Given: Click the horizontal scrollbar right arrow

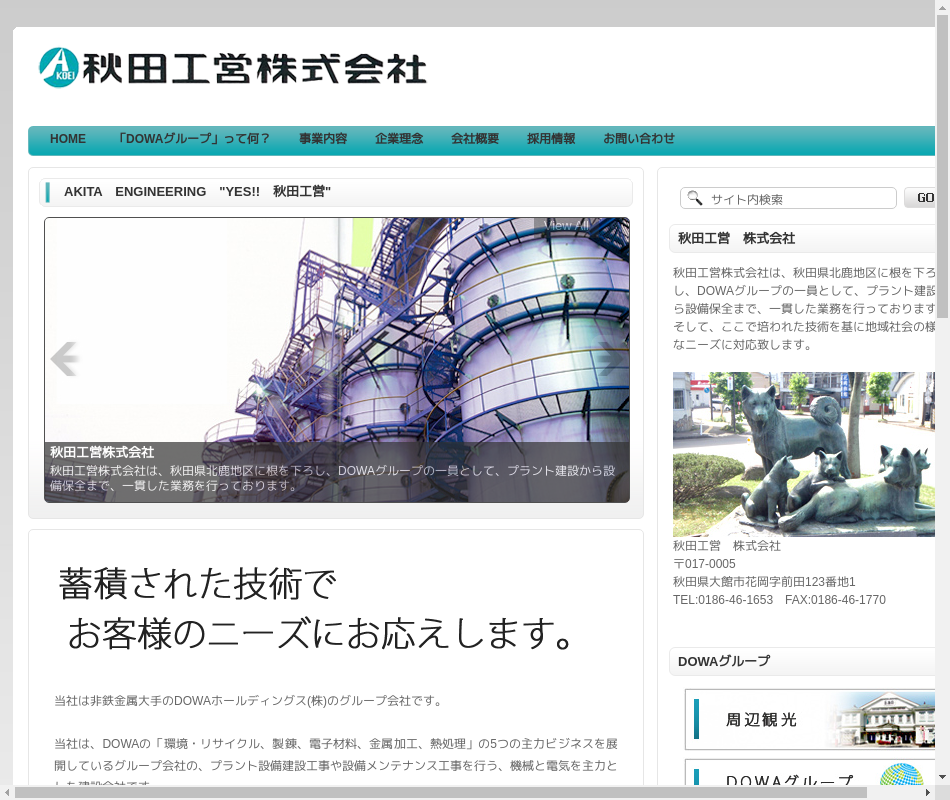Looking at the screenshot, I should point(927,793).
